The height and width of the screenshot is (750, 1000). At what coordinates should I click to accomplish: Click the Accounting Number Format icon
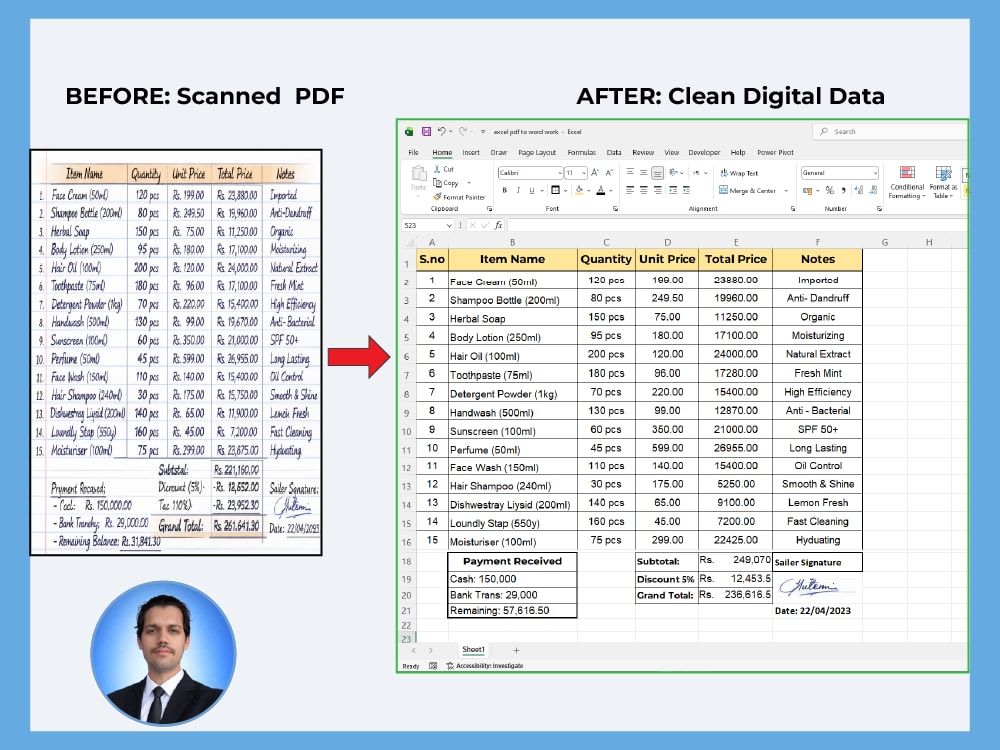click(x=807, y=190)
